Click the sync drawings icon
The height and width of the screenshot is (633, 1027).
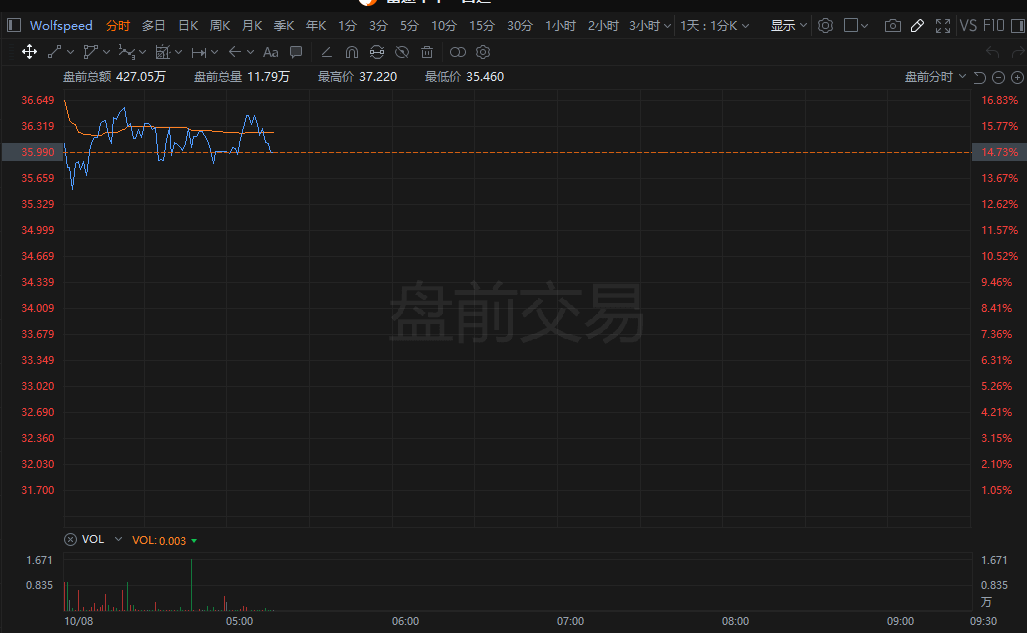pos(377,52)
